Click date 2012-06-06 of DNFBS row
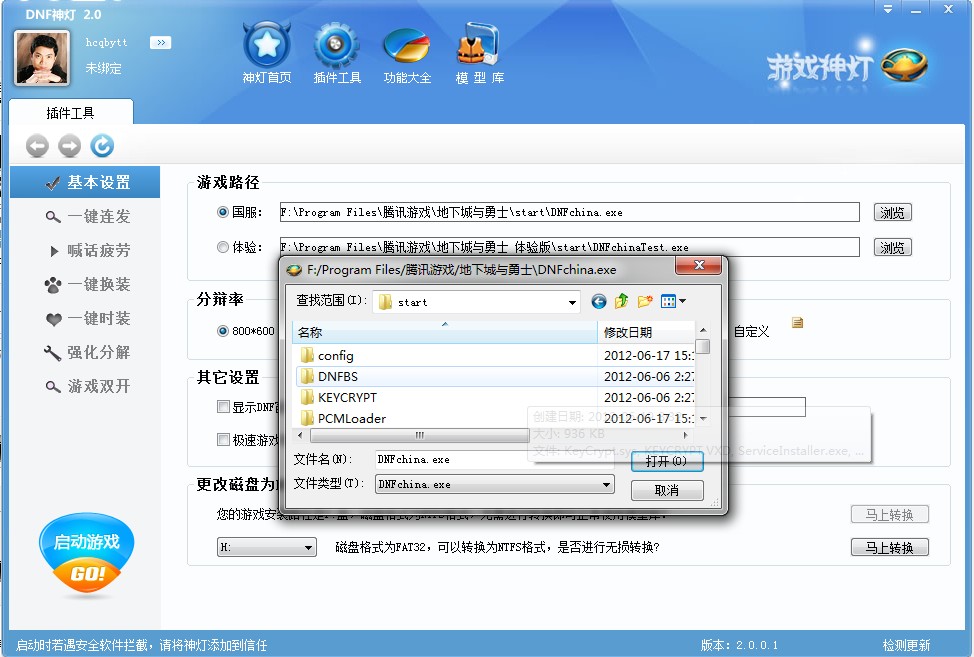Viewport: 974px width, 657px height. point(648,376)
